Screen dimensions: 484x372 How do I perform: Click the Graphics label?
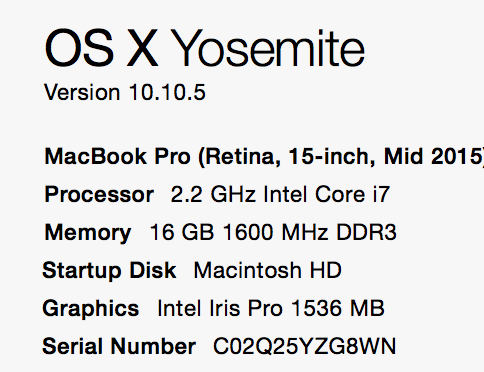click(91, 309)
